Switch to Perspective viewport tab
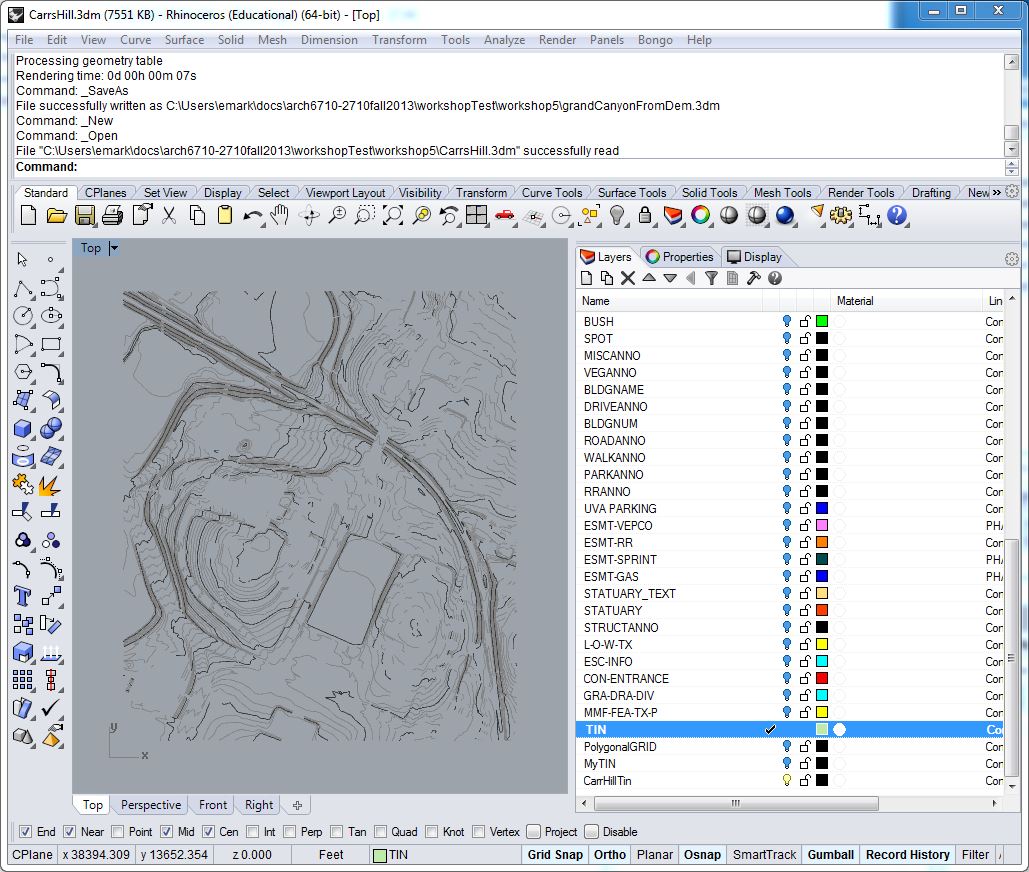Image resolution: width=1029 pixels, height=872 pixels. click(151, 805)
